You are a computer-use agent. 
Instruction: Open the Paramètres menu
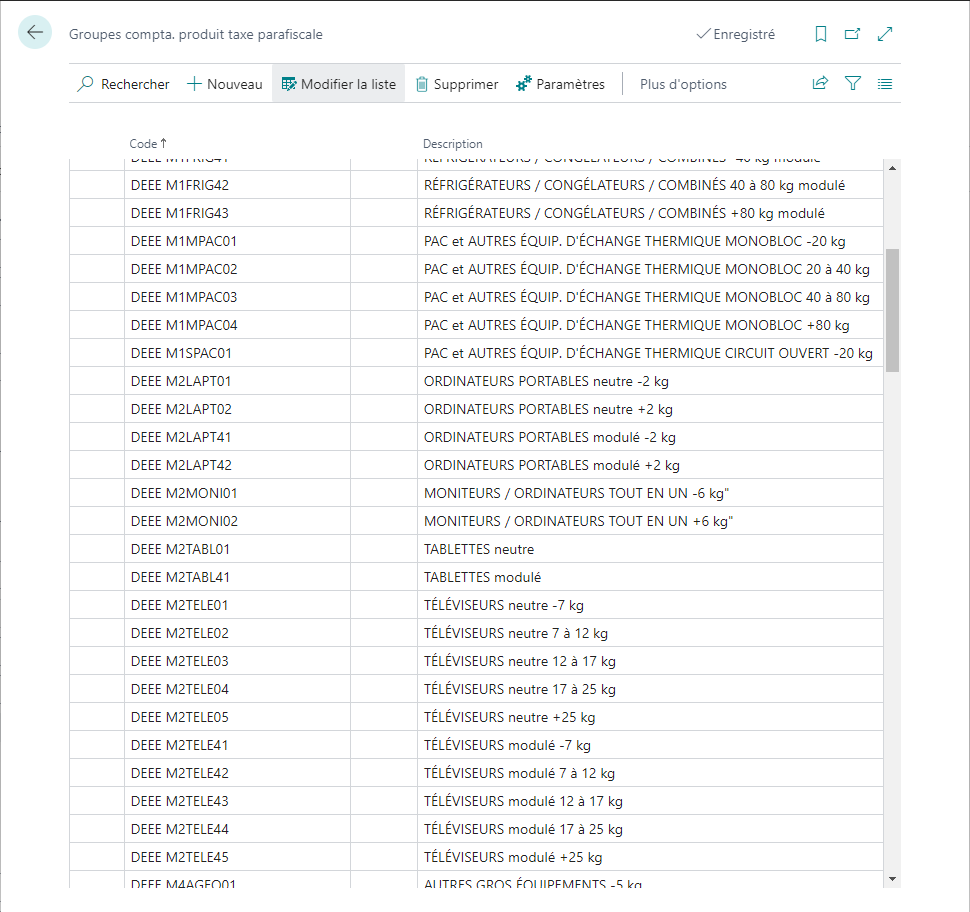560,84
